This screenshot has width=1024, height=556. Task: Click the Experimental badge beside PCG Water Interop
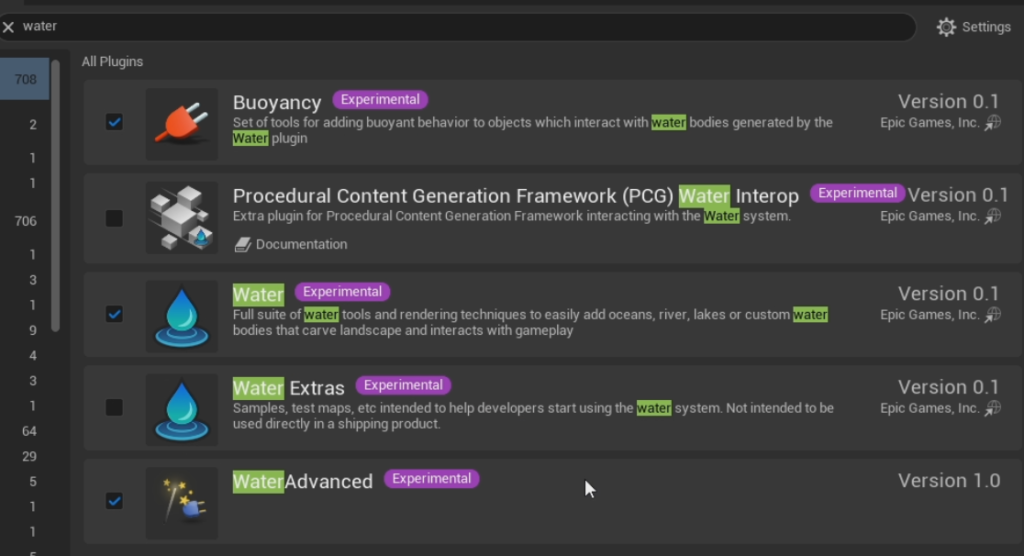[857, 193]
